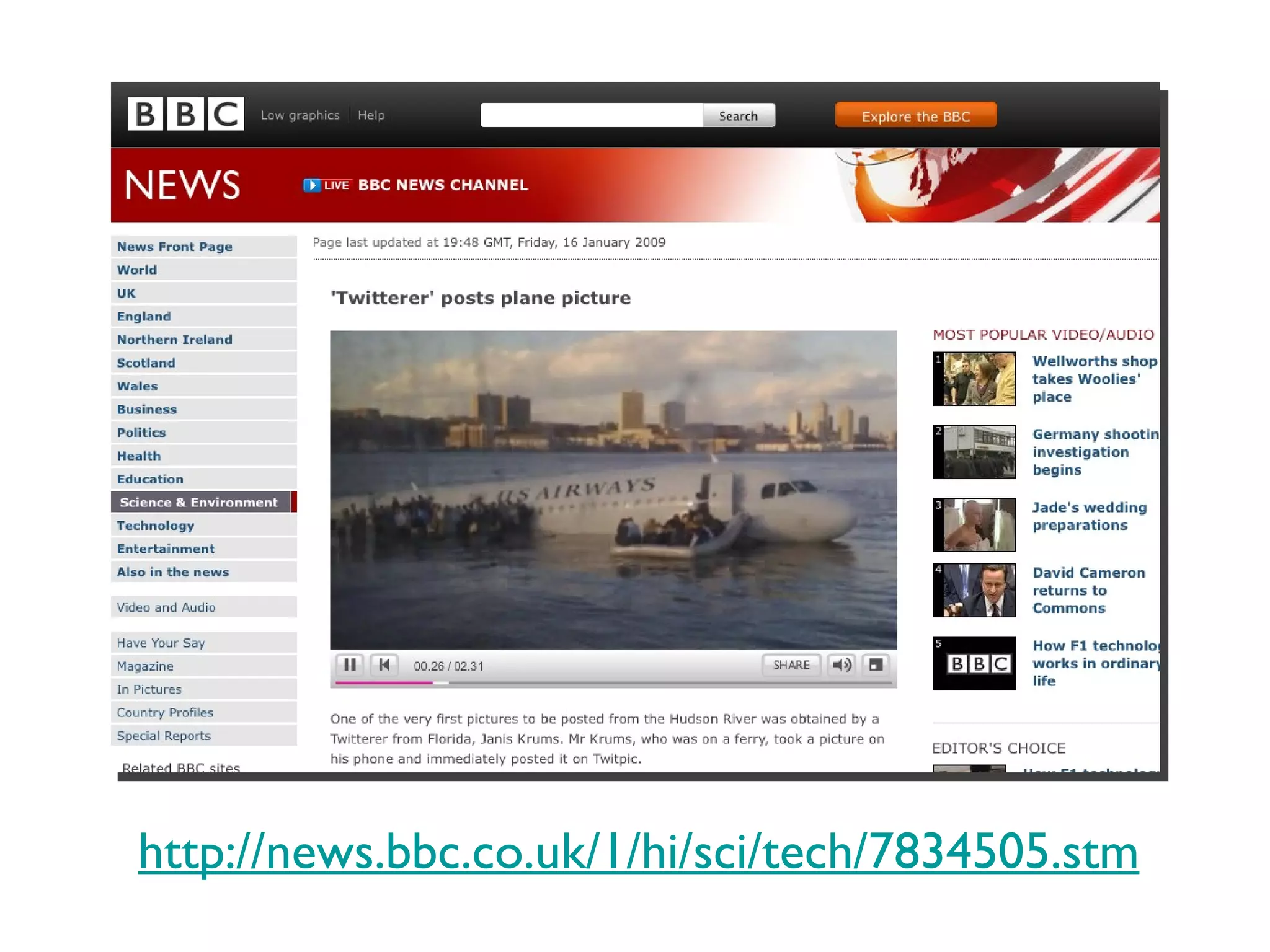Open Country Profiles
The width and height of the screenshot is (1270, 952).
(204, 713)
